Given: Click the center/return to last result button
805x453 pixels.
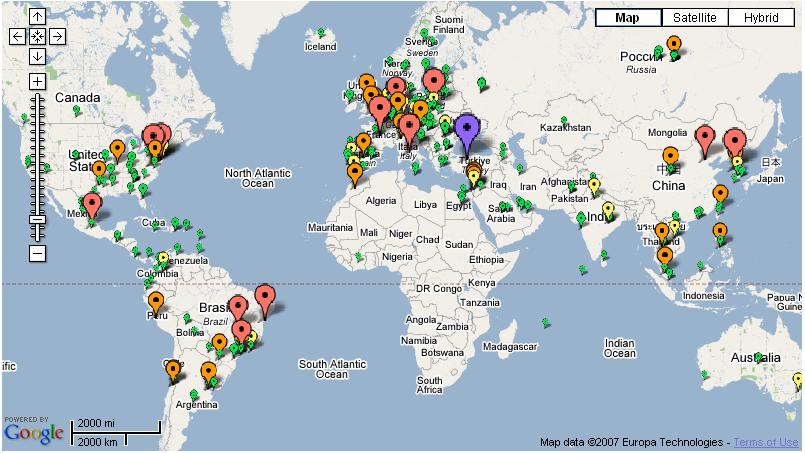Looking at the screenshot, I should click(37, 36).
